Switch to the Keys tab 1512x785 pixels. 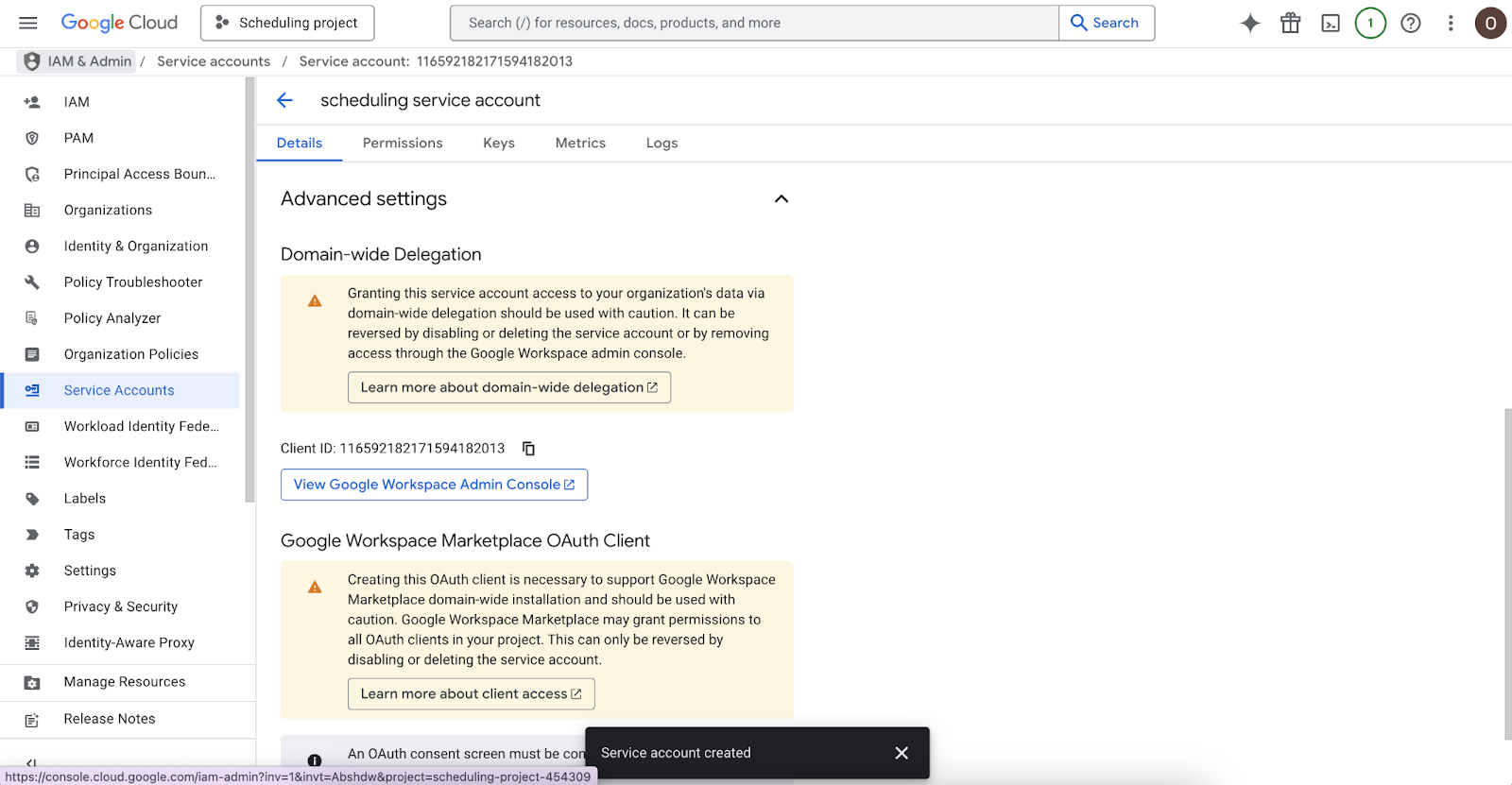(x=499, y=143)
